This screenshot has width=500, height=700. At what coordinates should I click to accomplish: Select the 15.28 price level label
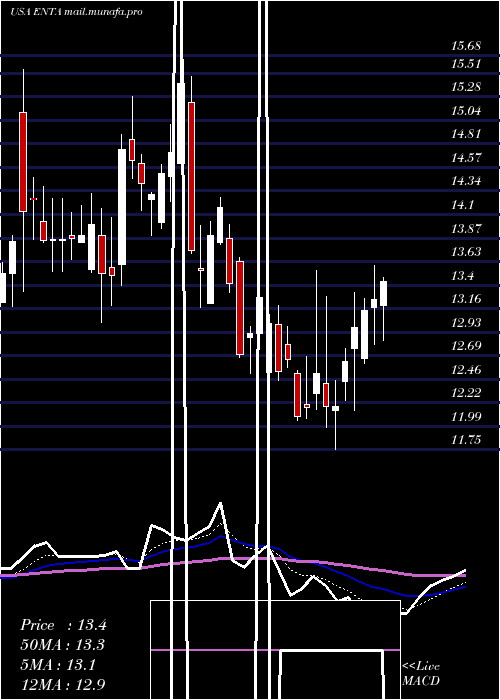pos(466,87)
